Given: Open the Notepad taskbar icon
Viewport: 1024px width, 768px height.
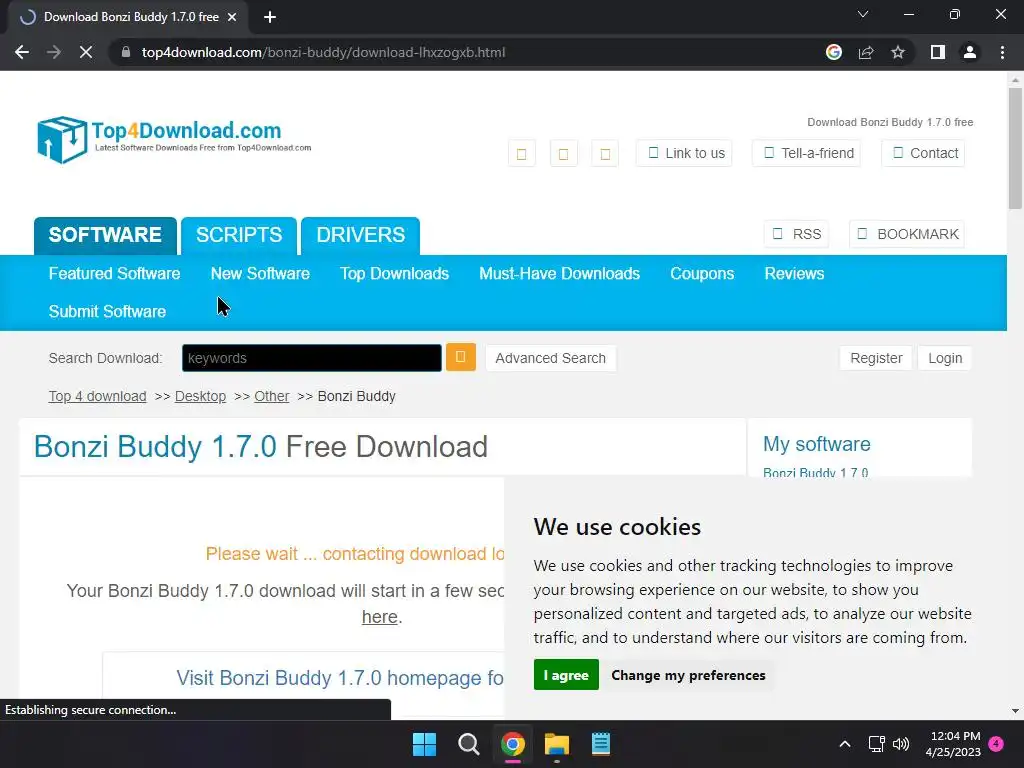Looking at the screenshot, I should coord(601,744).
